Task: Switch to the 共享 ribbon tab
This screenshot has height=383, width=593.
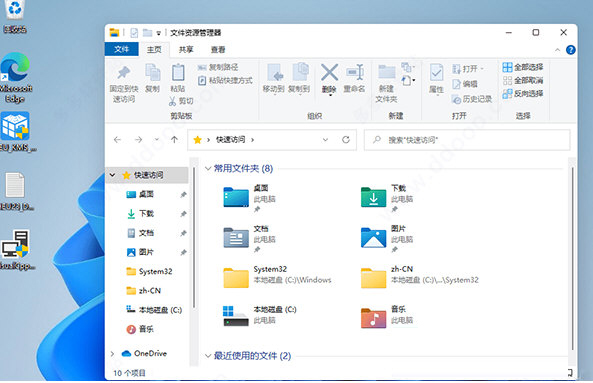Action: pyautogui.click(x=186, y=50)
